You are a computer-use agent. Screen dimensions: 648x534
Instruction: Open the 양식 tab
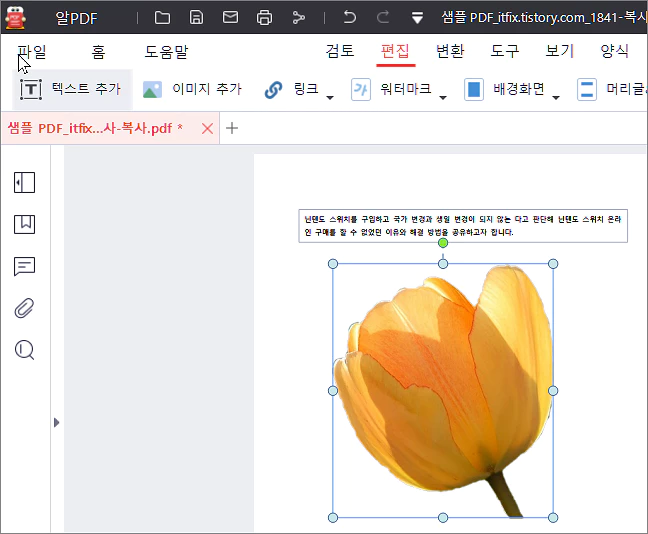tap(615, 51)
